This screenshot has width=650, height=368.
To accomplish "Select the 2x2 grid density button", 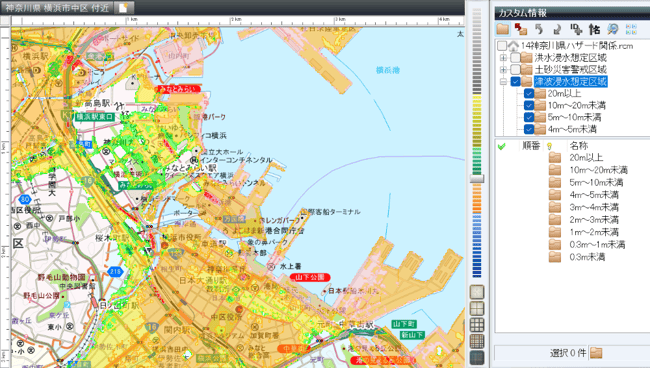I will point(477,309).
